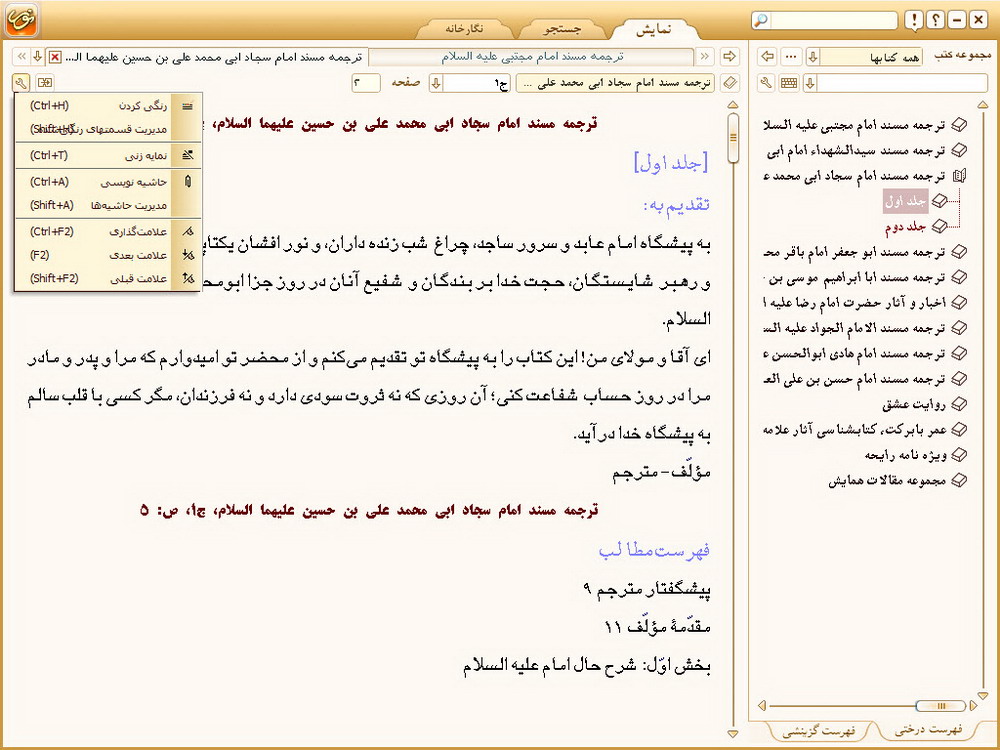This screenshot has height=750, width=1000.
Task: Click book icon of ویژه نامه رایحه
Action: (959, 455)
